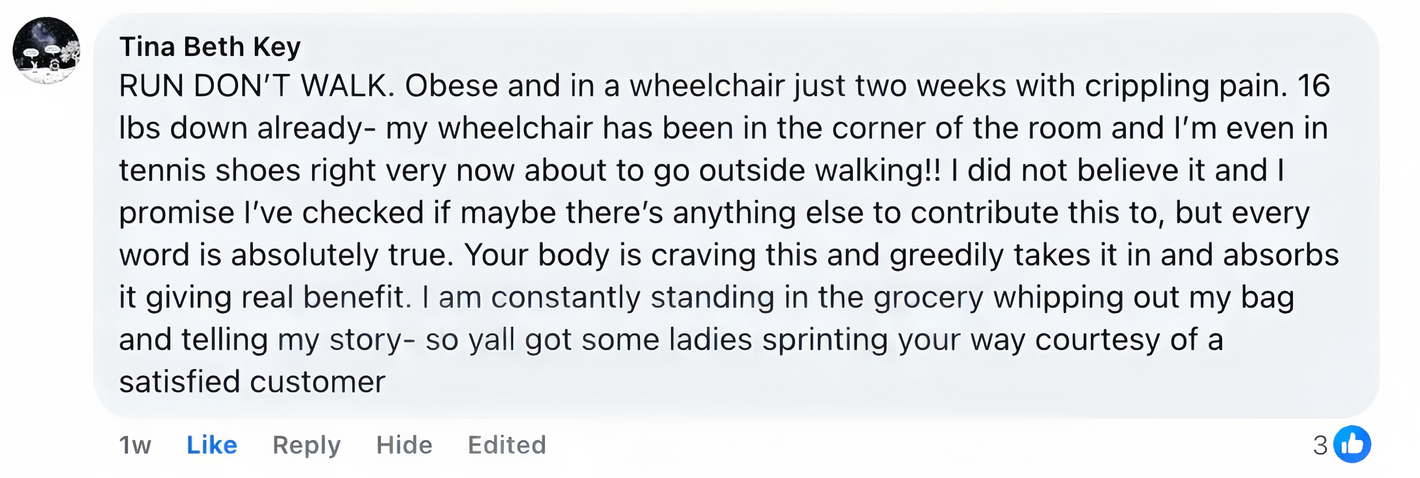Screen dimensions: 1420x478
Task: Open the 1w timestamp link
Action: pos(135,445)
